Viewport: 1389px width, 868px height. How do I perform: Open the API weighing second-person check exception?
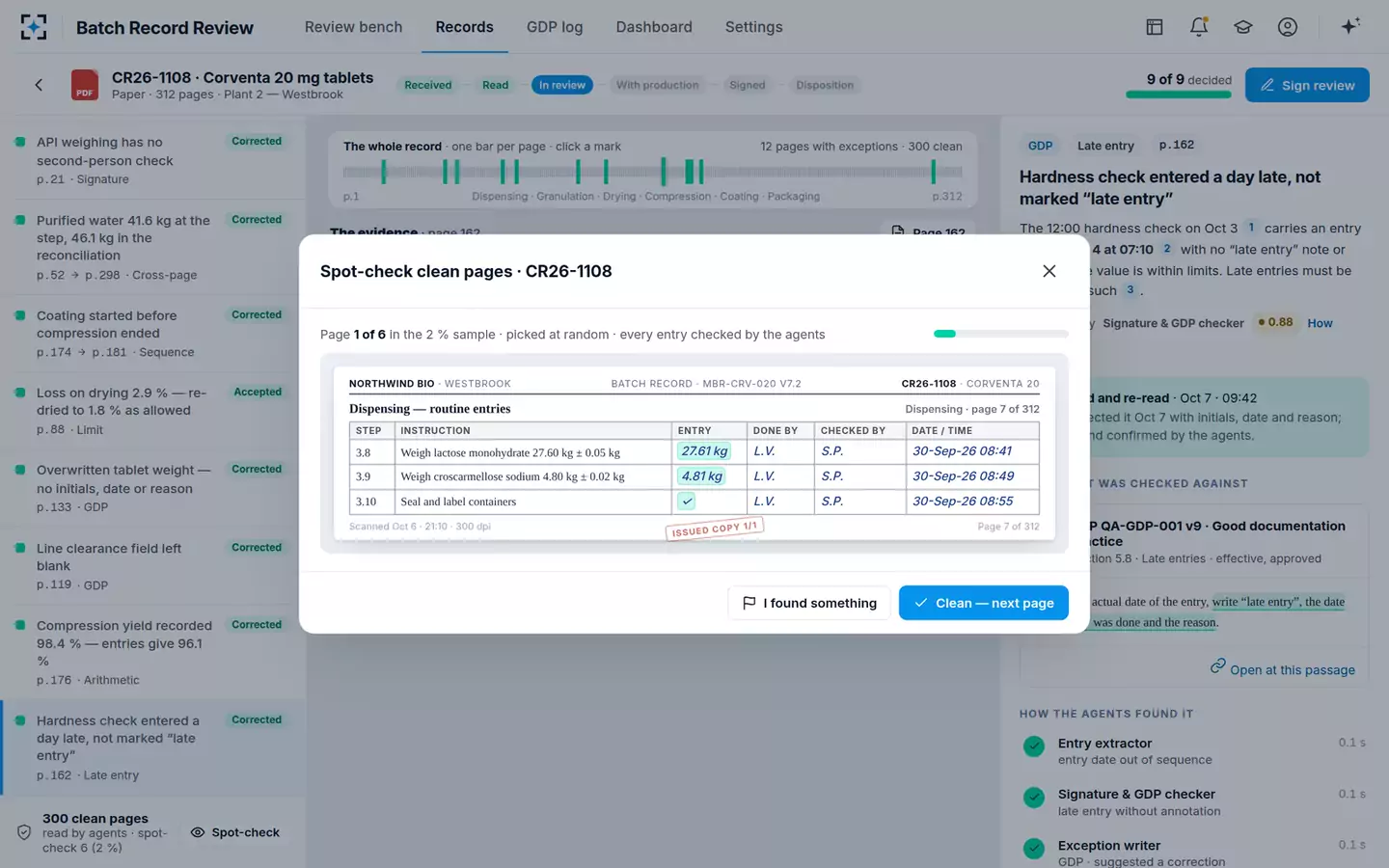click(x=154, y=160)
